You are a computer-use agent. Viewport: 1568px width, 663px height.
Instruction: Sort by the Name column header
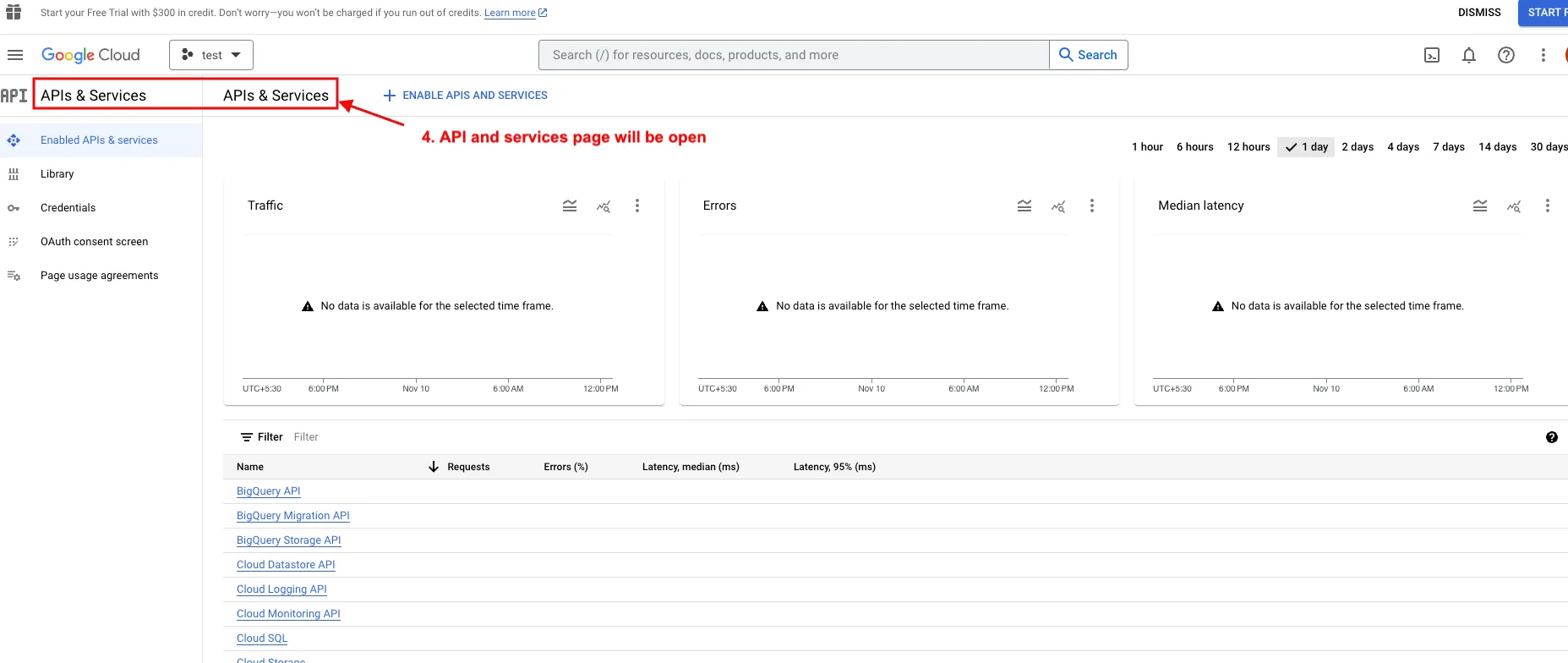click(250, 467)
